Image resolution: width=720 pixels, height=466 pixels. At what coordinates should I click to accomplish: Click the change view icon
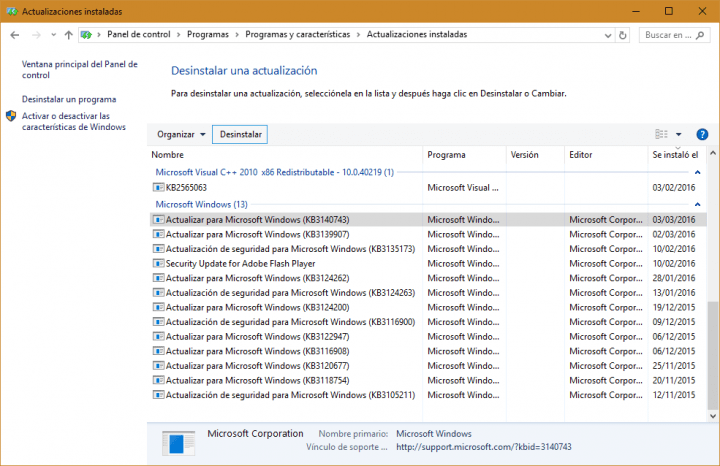coord(661,134)
